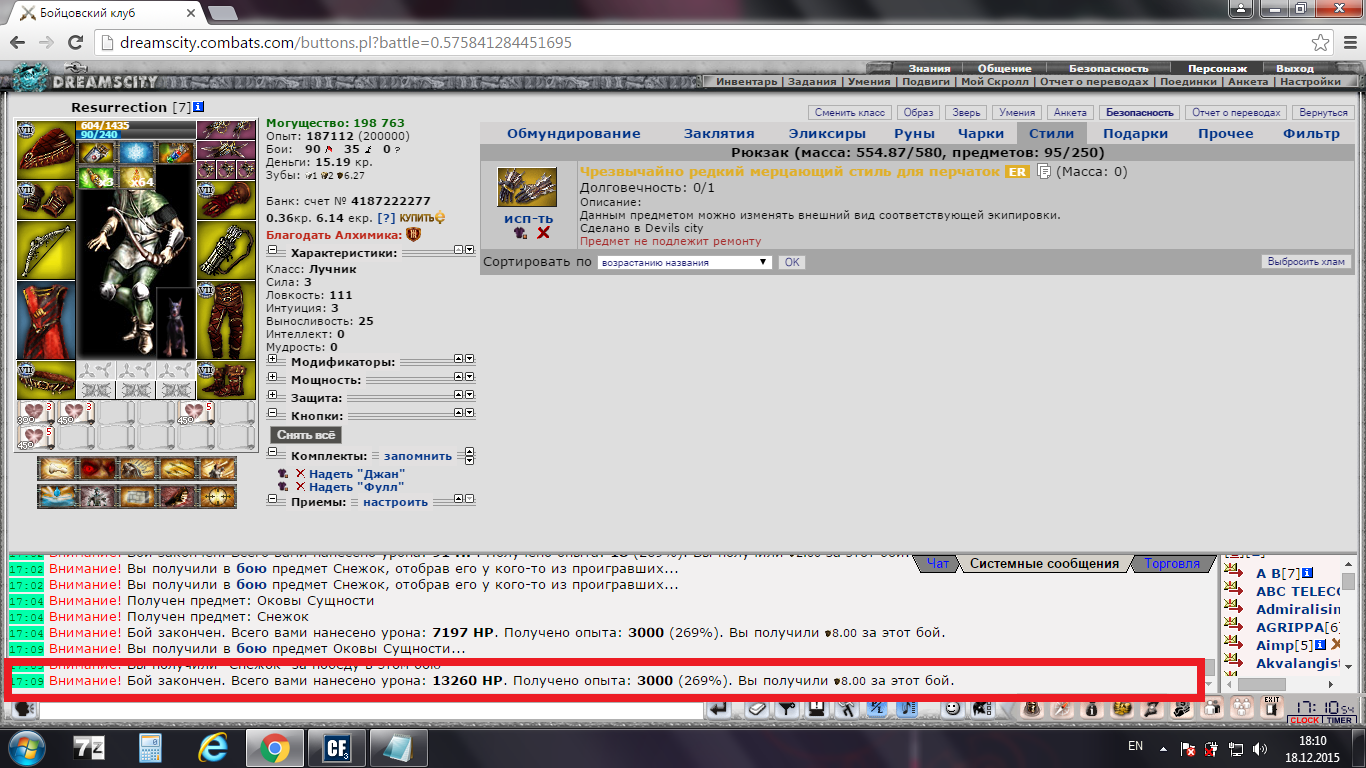Click the send message arrow icon
The height and width of the screenshot is (768, 1366).
pyautogui.click(x=719, y=708)
